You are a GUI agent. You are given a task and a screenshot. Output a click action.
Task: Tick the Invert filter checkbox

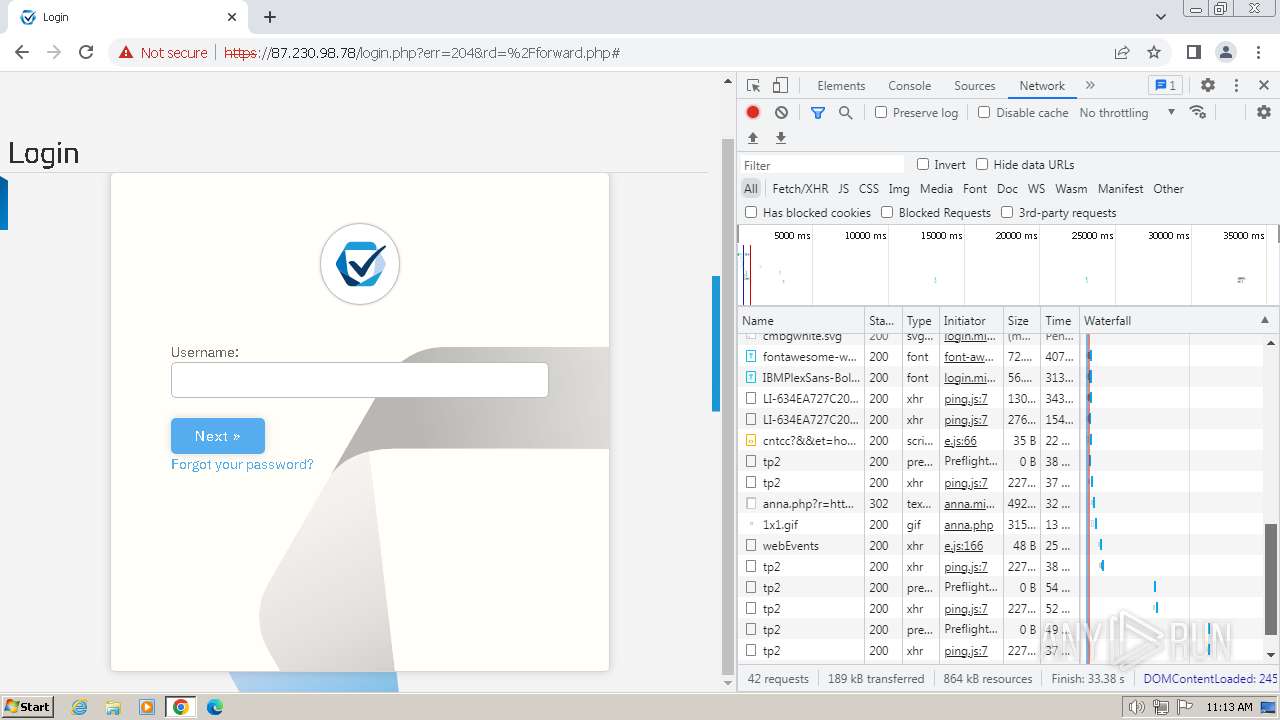pos(923,164)
